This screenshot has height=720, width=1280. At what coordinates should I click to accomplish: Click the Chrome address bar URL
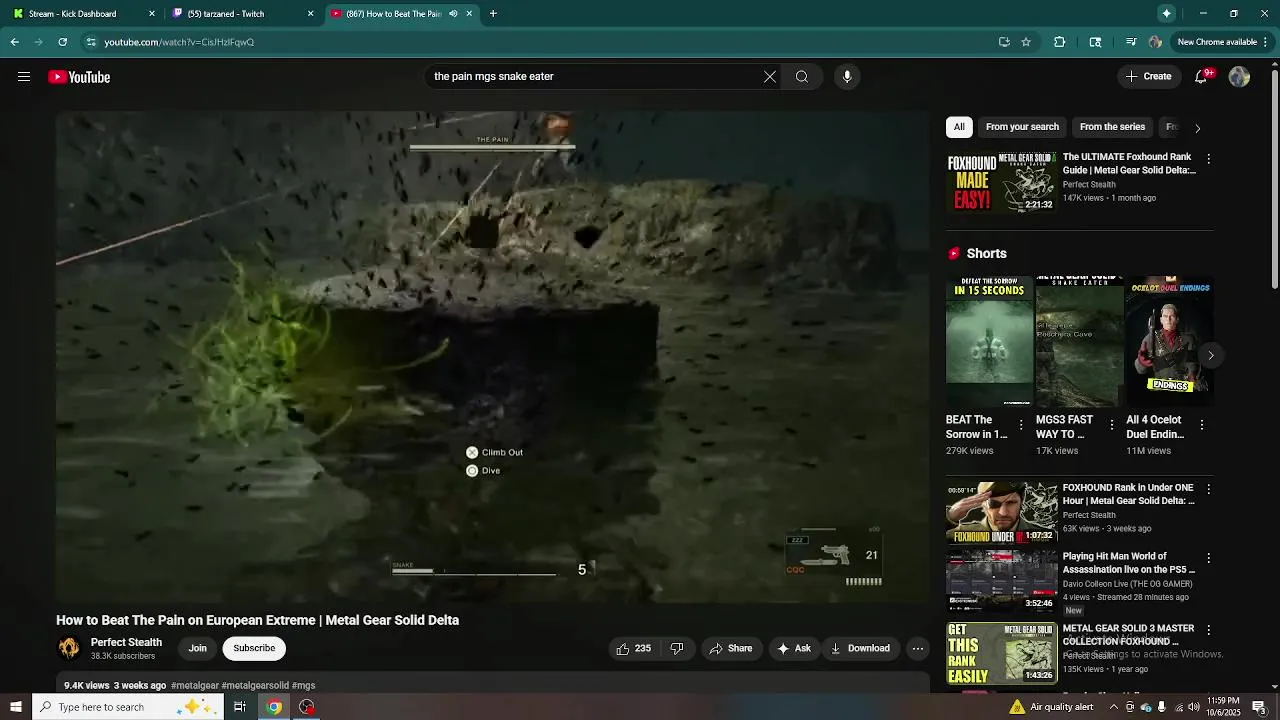(179, 42)
